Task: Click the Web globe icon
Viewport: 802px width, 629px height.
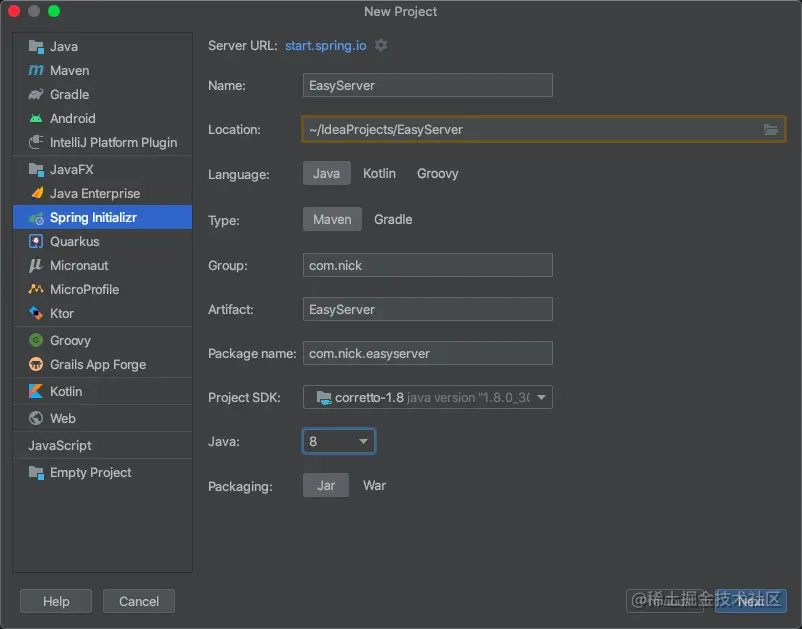Action: [36, 418]
